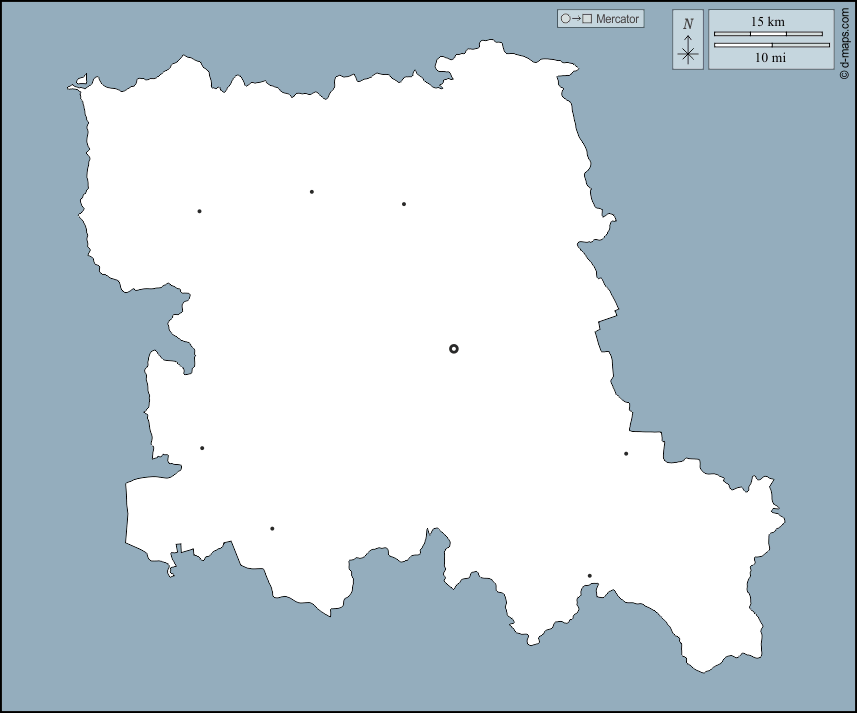Image resolution: width=857 pixels, height=713 pixels.
Task: Click the southwestern city dot near southern border
Action: click(272, 528)
